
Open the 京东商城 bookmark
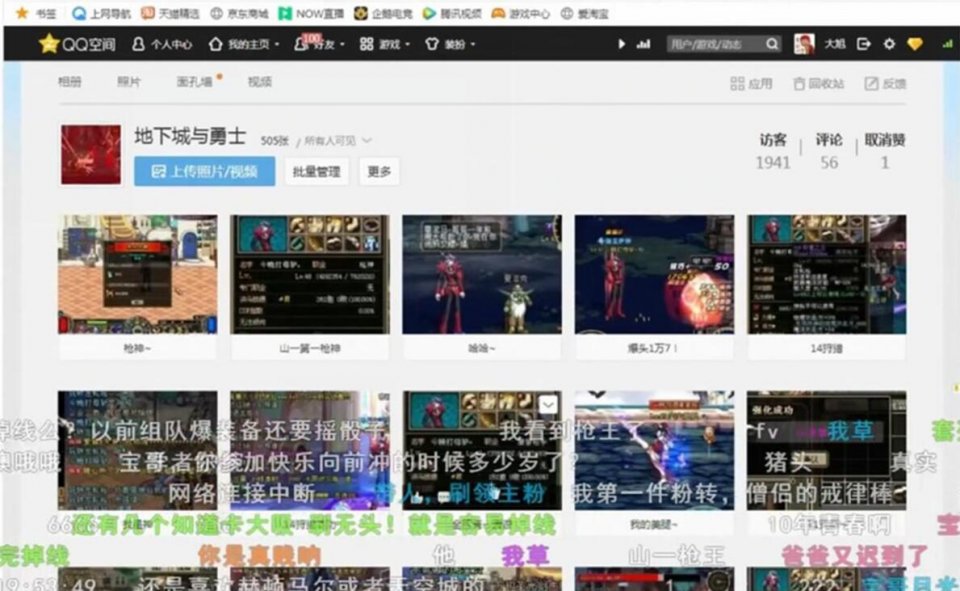[239, 13]
